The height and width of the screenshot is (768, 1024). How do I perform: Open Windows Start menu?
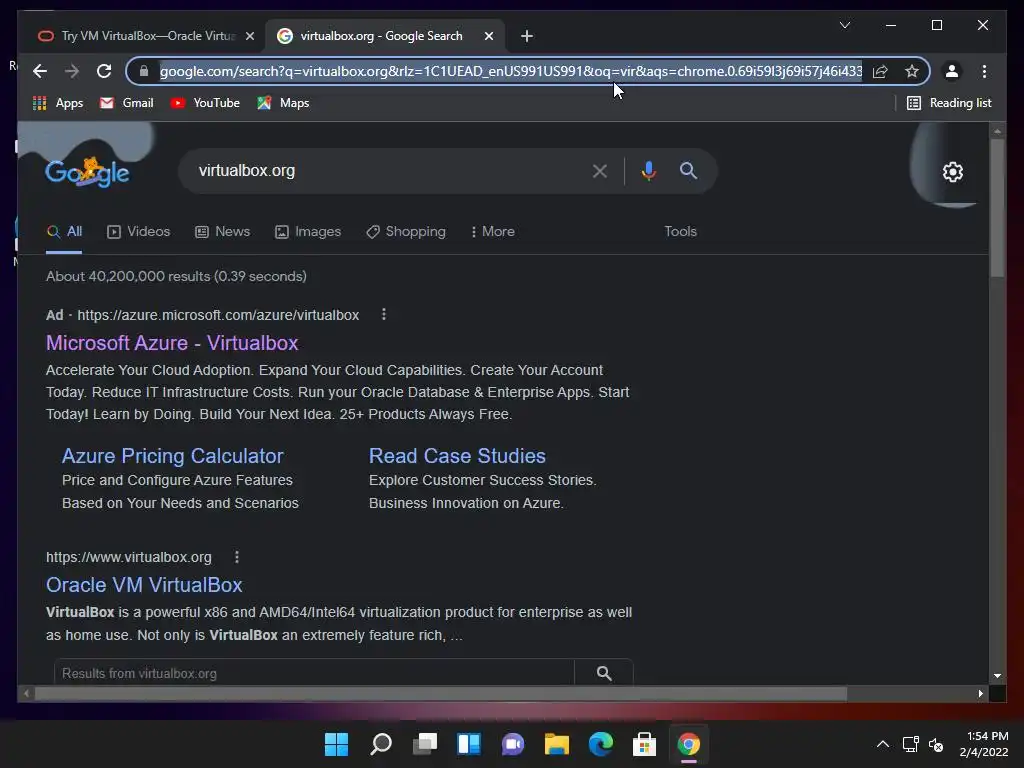pyautogui.click(x=336, y=744)
